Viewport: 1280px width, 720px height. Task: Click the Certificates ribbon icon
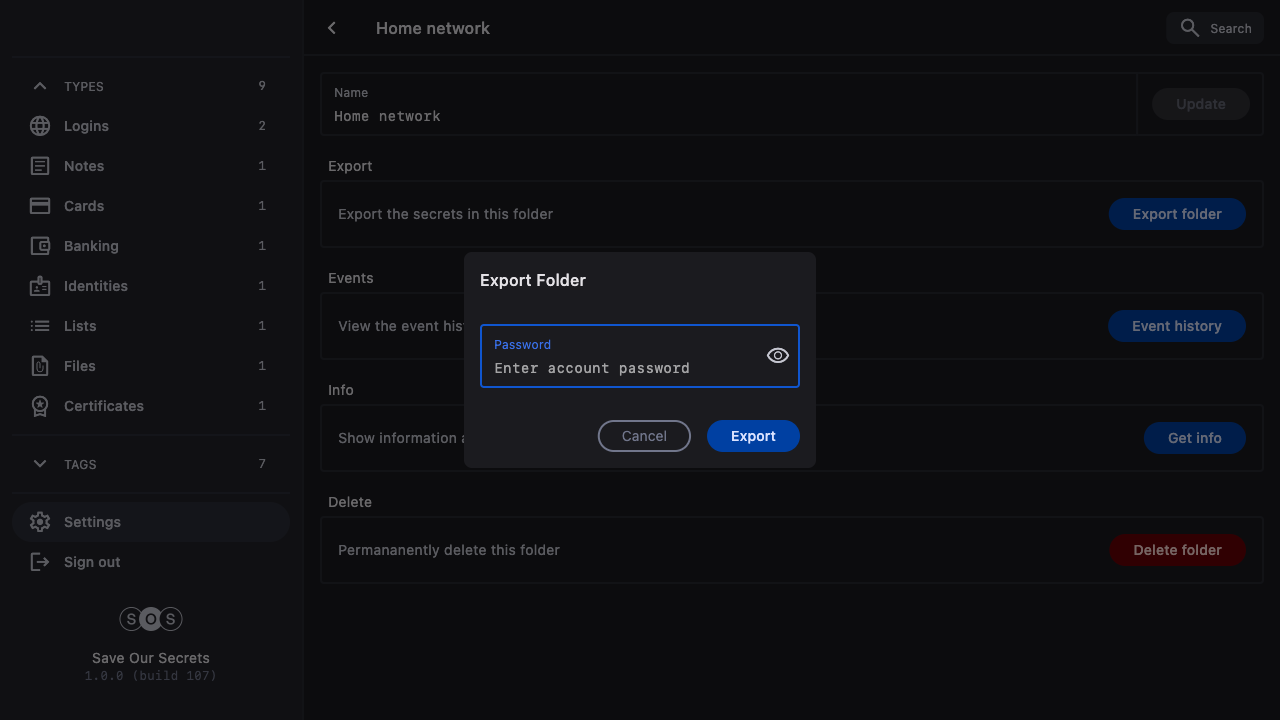coord(40,406)
